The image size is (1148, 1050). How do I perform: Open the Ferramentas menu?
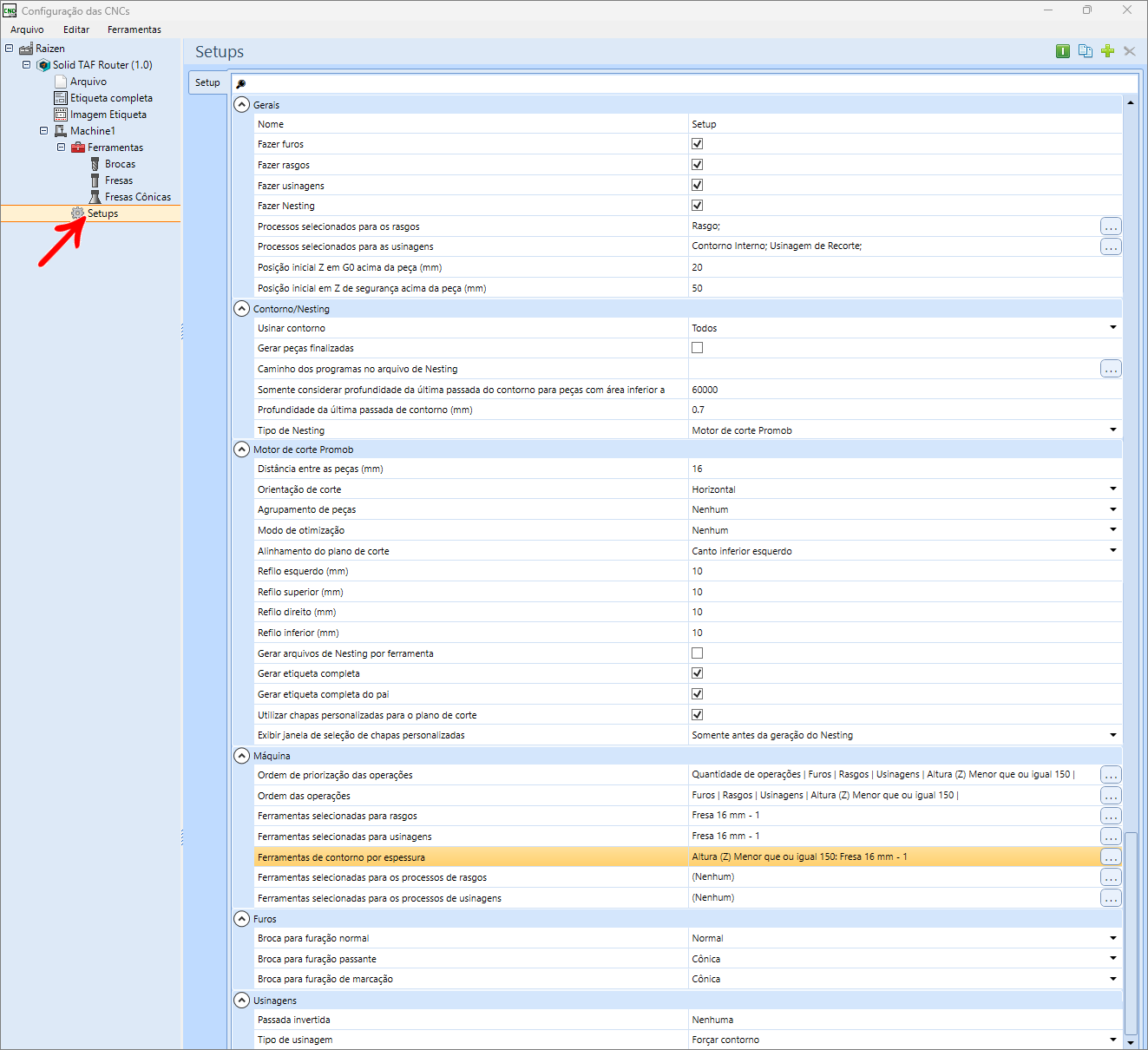134,30
